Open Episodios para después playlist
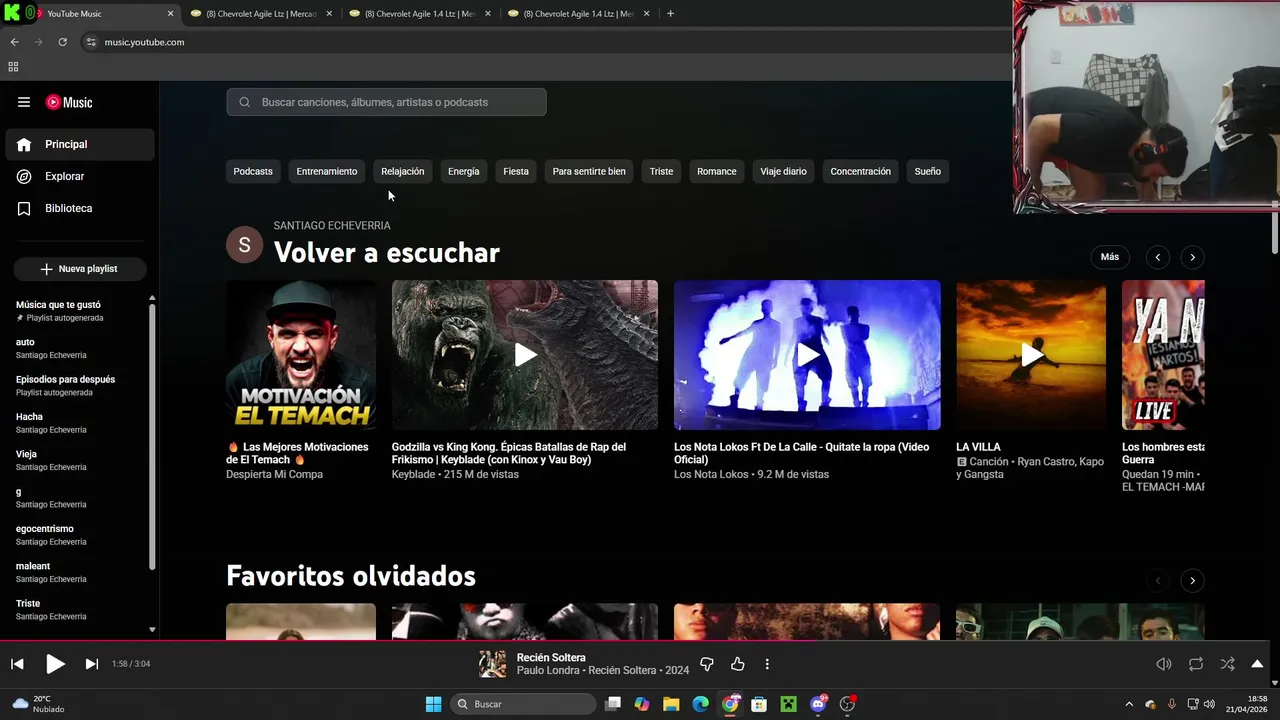Viewport: 1280px width, 720px height. pos(80,385)
